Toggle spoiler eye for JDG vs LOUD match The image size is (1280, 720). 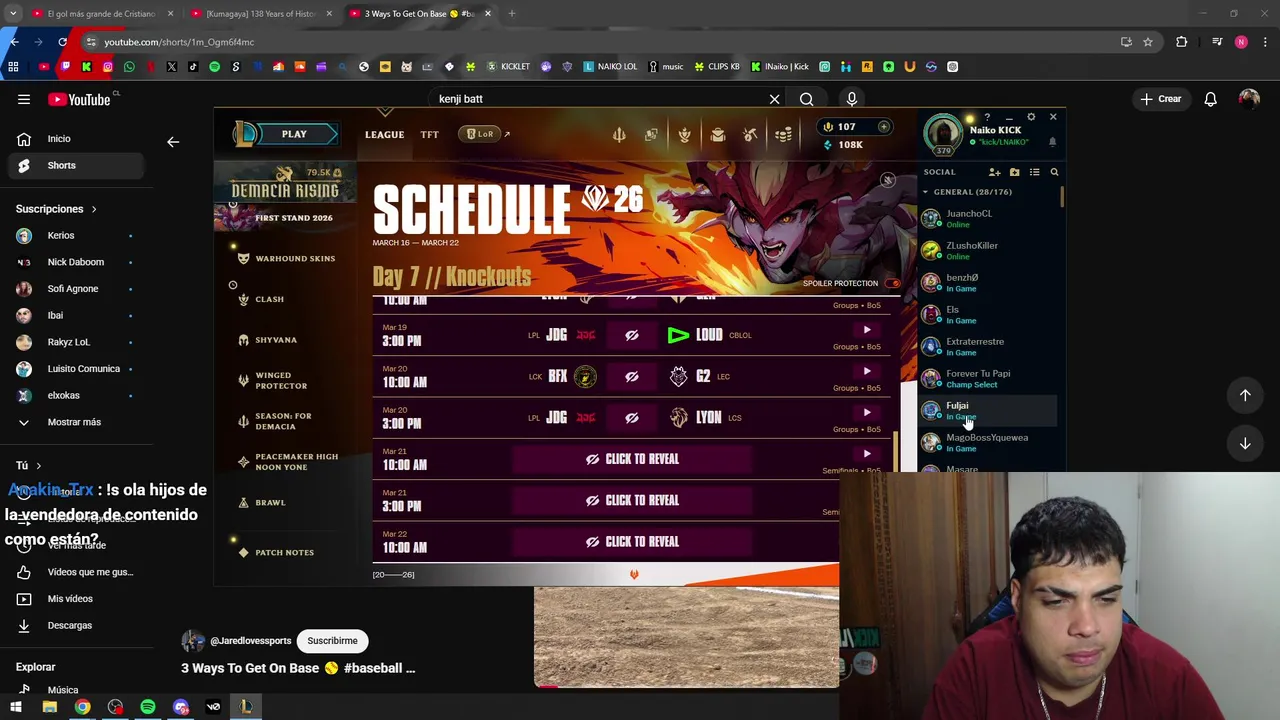pos(631,336)
